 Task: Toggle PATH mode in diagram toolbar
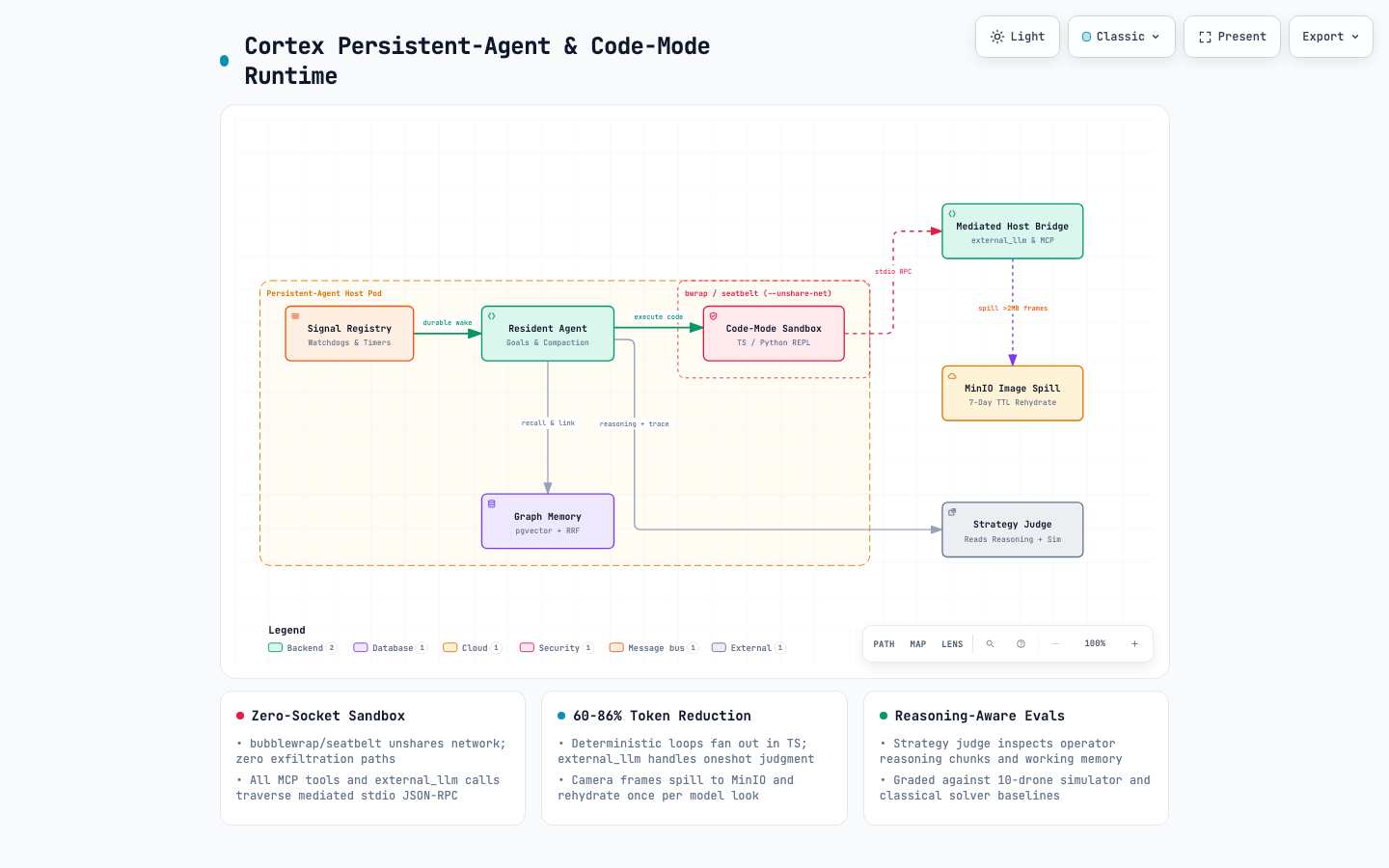884,644
